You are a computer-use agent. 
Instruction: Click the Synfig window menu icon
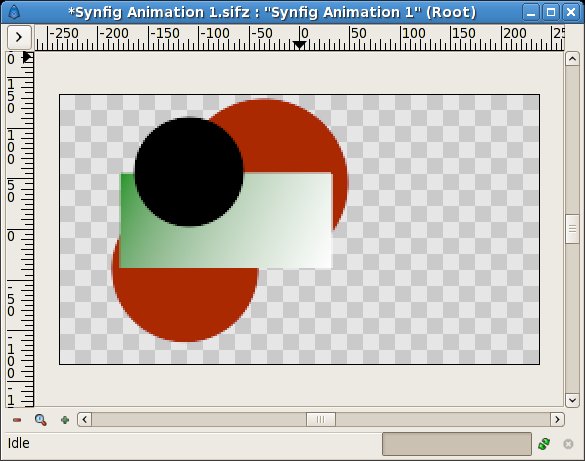(x=13, y=12)
